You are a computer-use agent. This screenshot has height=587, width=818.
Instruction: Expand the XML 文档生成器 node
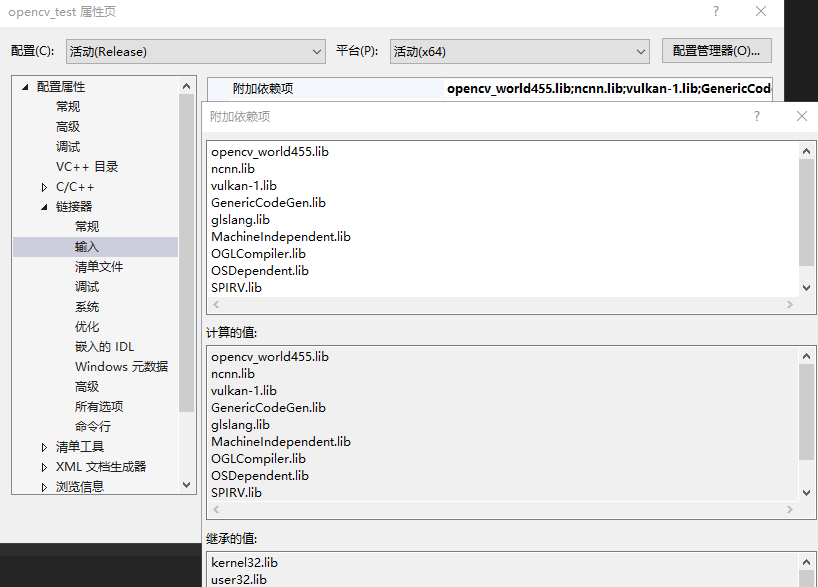click(44, 467)
